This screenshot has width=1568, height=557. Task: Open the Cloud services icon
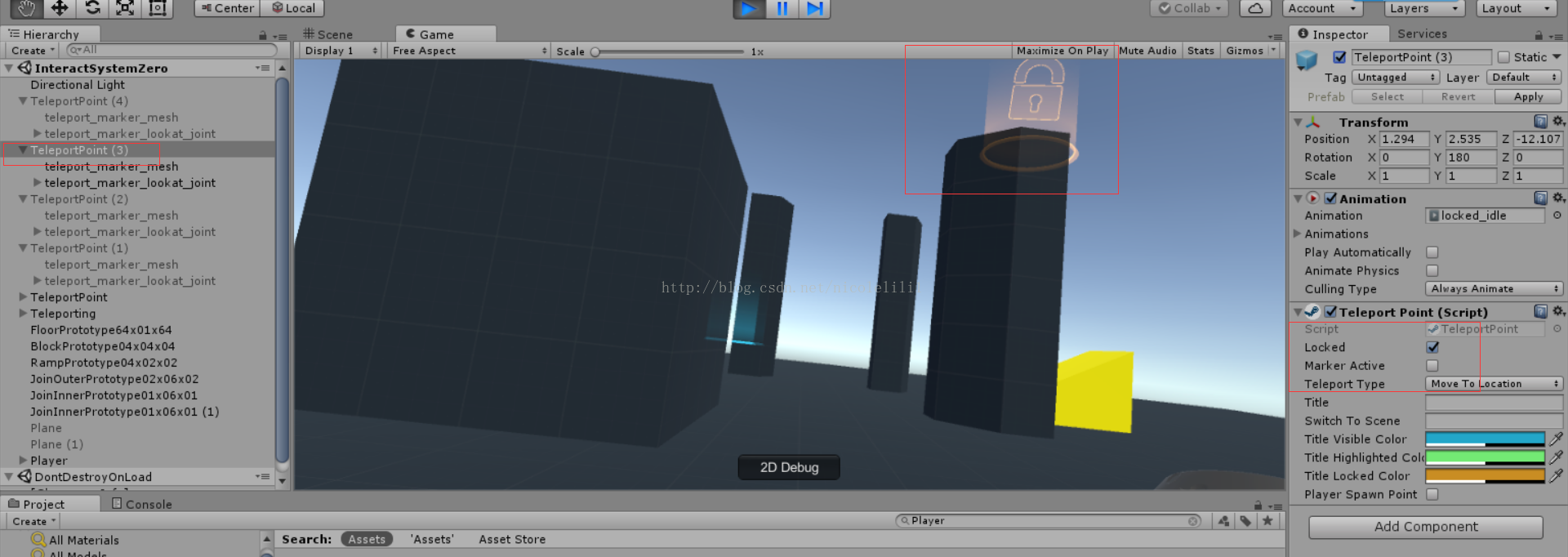point(1255,8)
